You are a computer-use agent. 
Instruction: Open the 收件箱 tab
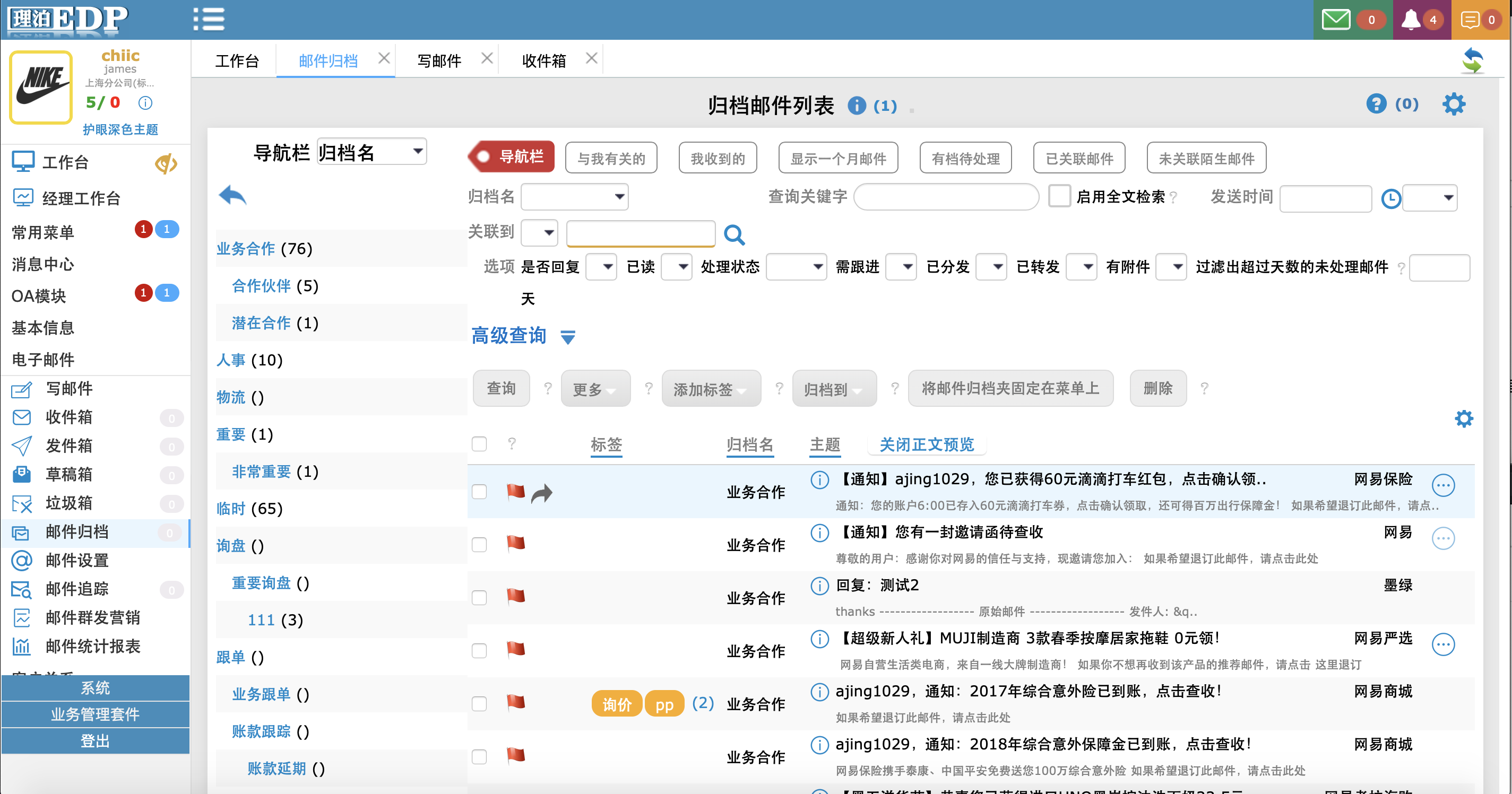click(x=543, y=60)
